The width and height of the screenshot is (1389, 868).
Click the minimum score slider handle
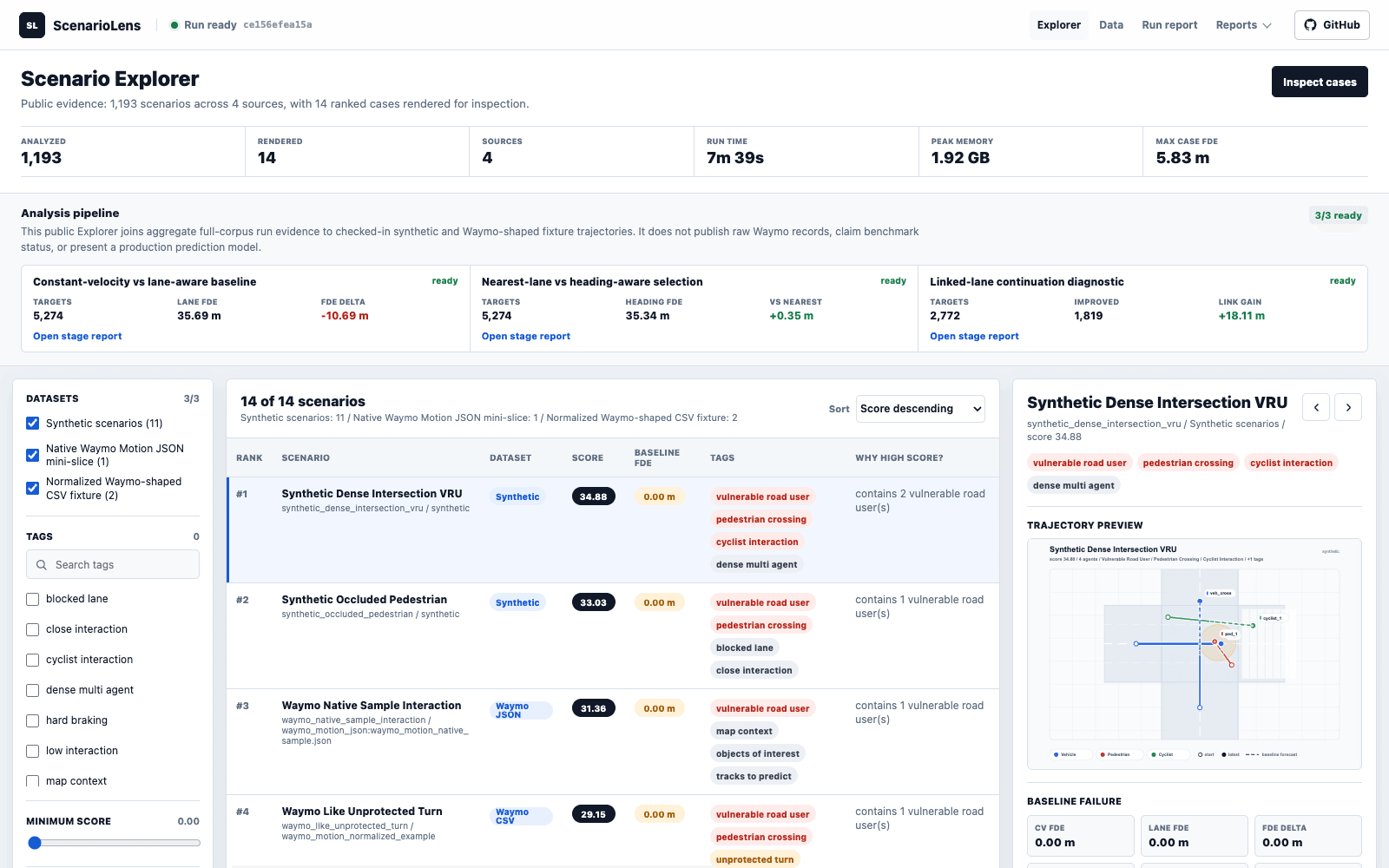[x=35, y=843]
